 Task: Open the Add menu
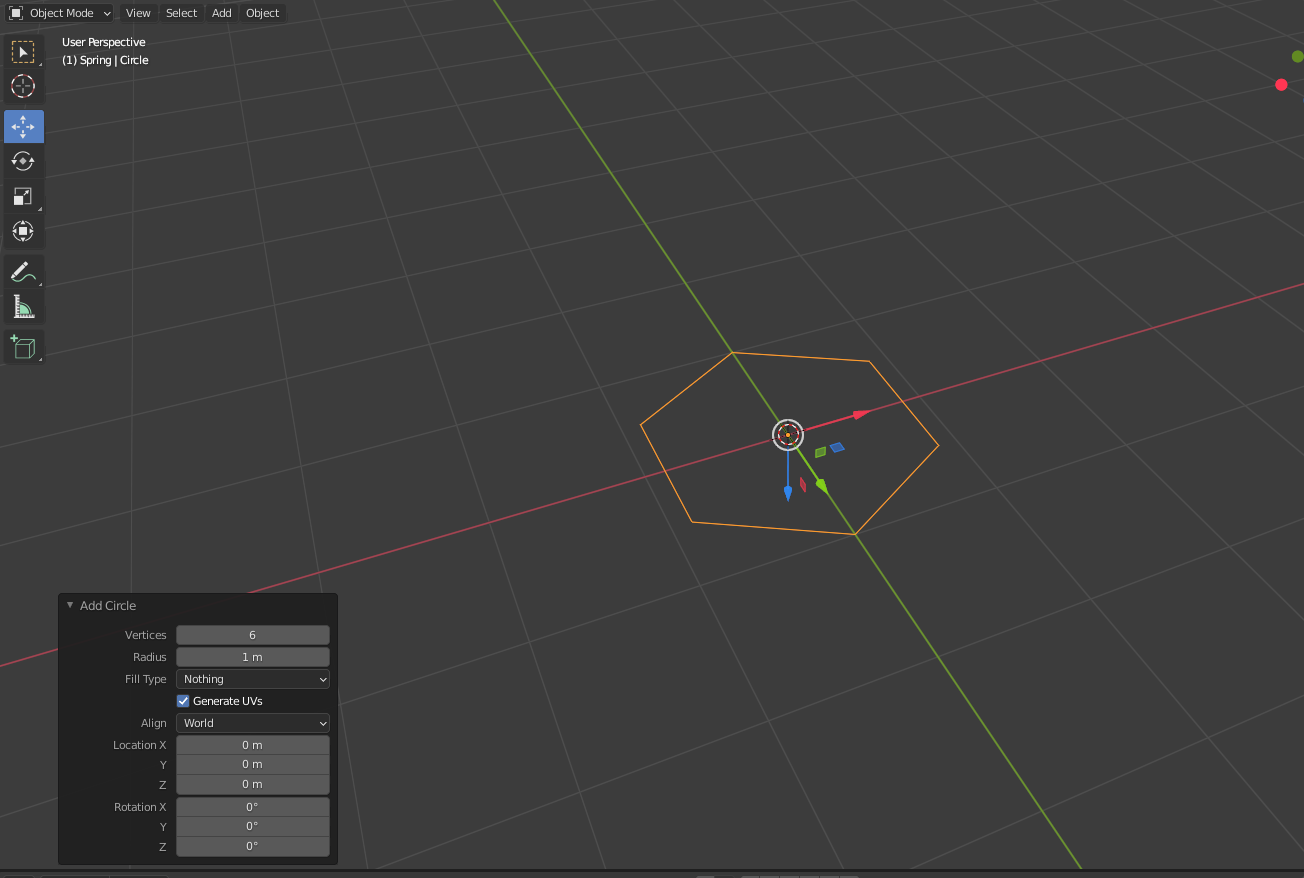[221, 13]
